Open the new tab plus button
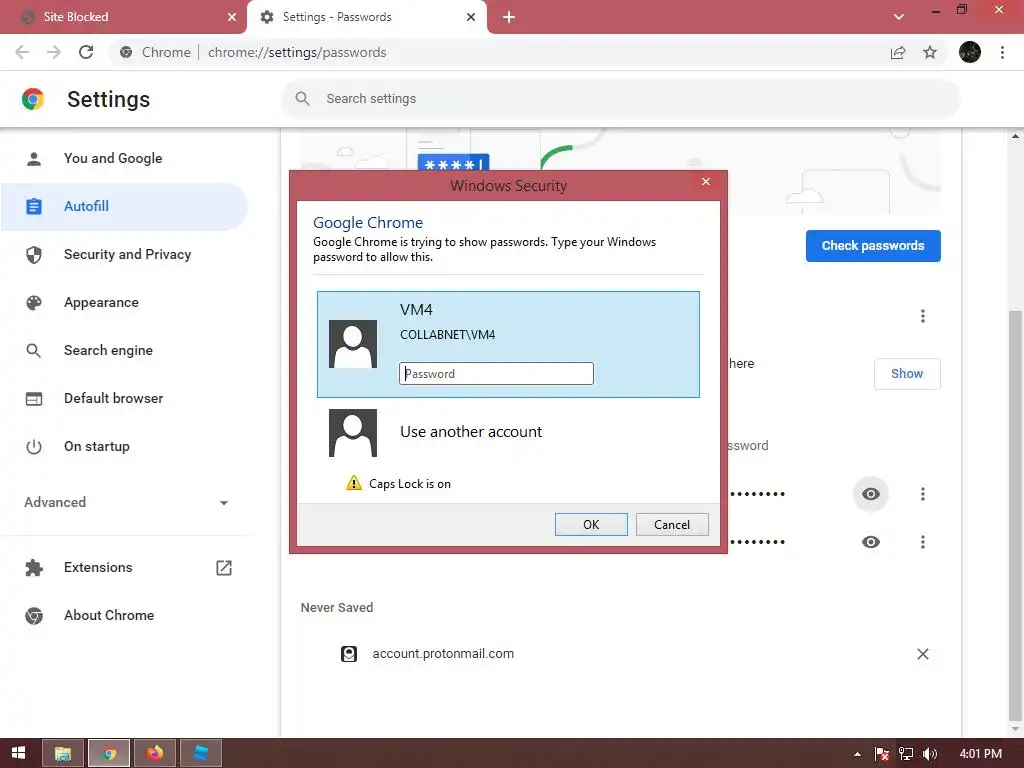The width and height of the screenshot is (1024, 768). [509, 17]
